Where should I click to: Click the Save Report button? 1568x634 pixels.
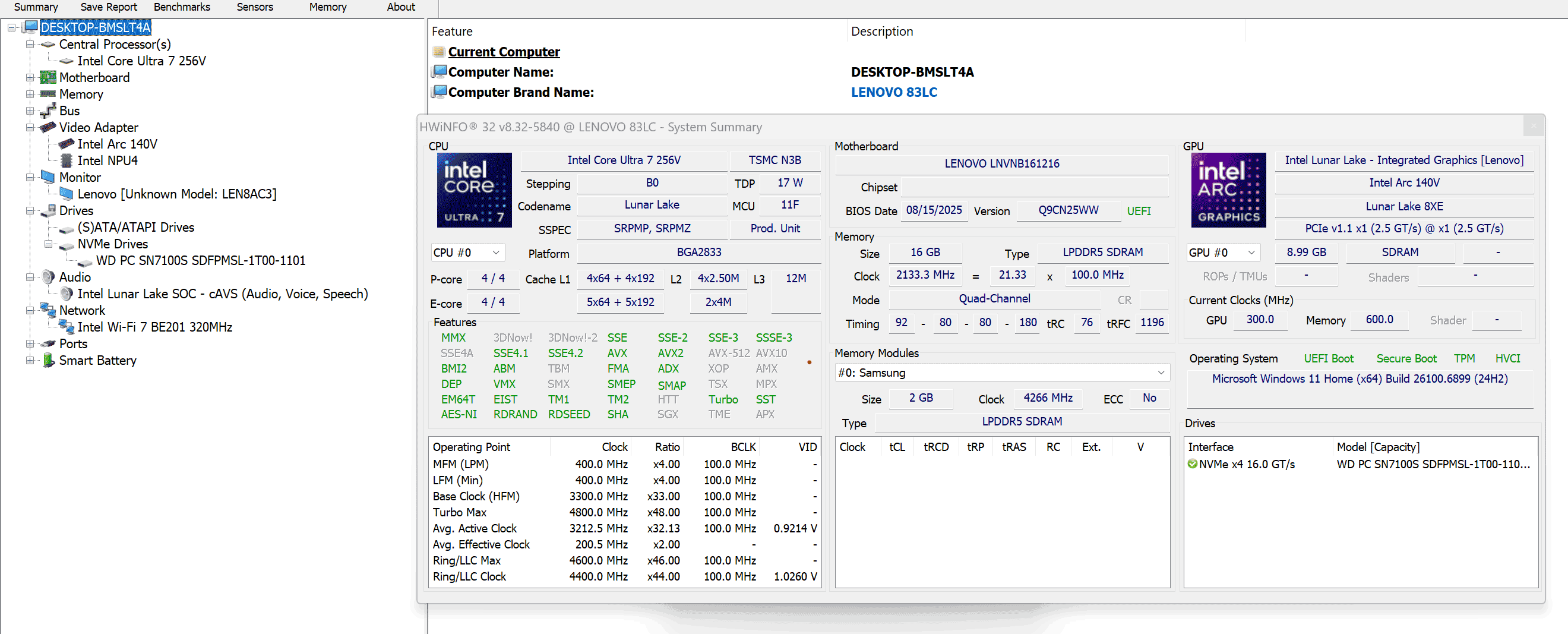[108, 7]
